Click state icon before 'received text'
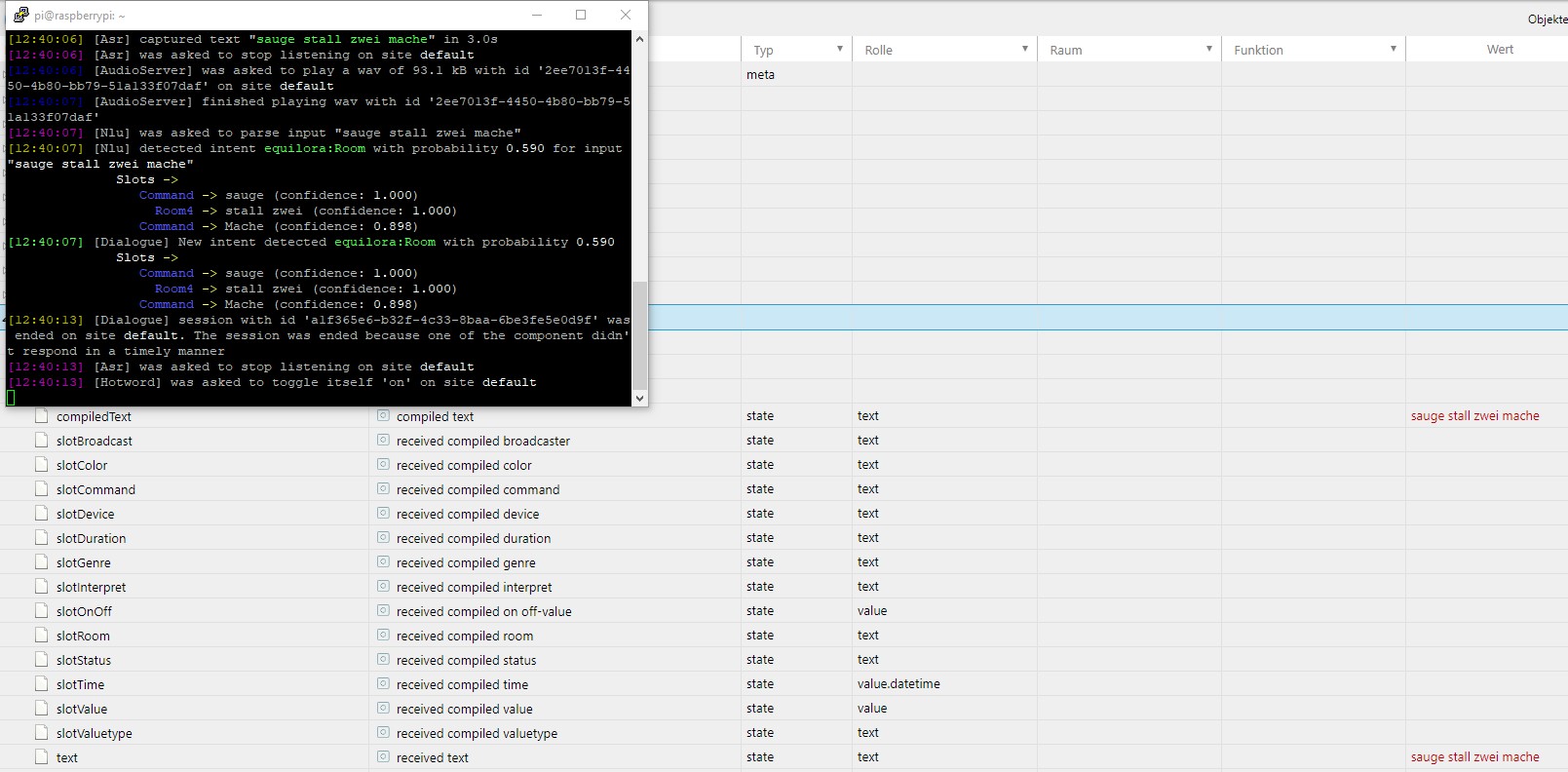 coord(383,757)
